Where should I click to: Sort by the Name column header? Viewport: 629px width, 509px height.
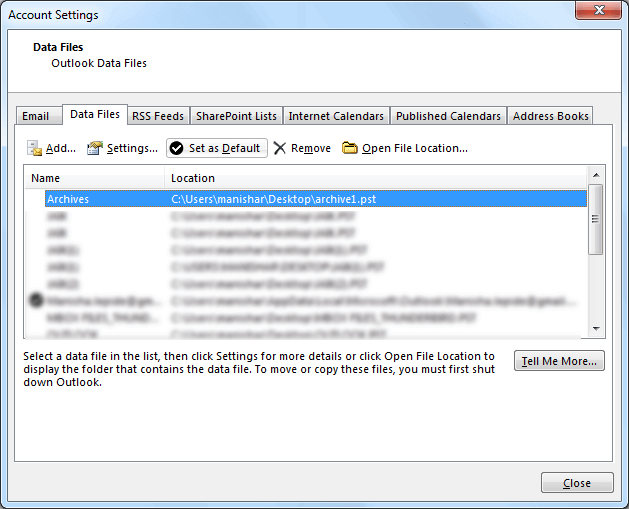point(95,178)
